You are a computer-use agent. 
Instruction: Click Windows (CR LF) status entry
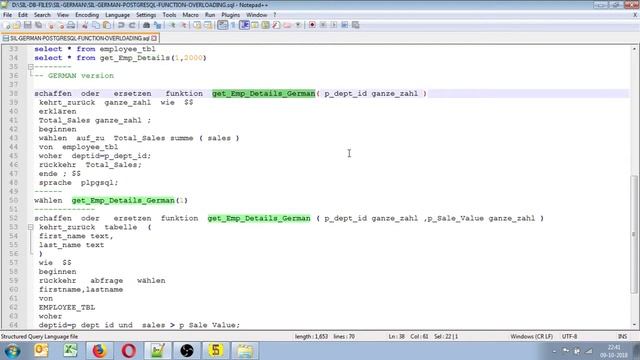(531, 336)
